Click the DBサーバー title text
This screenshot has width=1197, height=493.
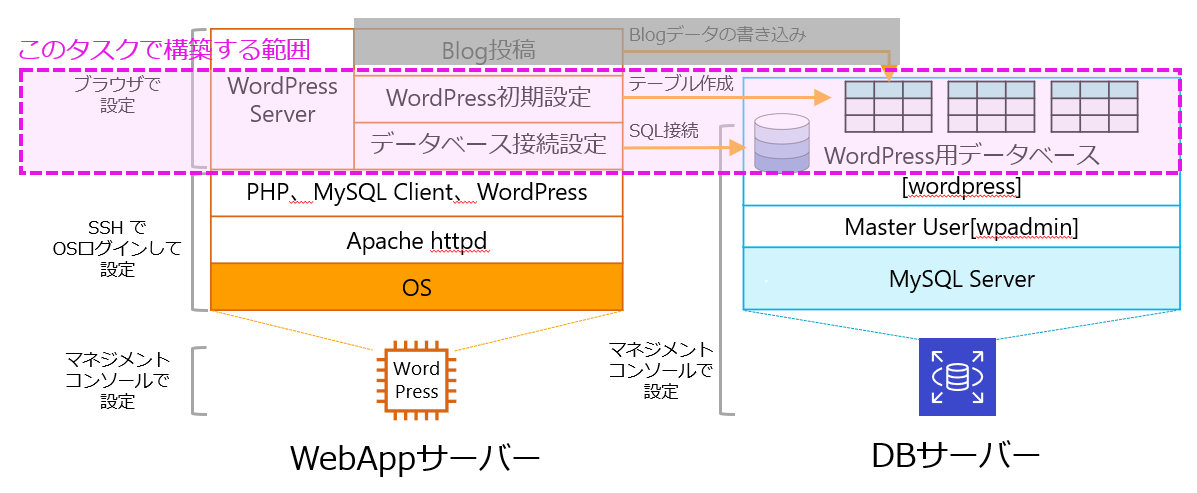click(956, 456)
